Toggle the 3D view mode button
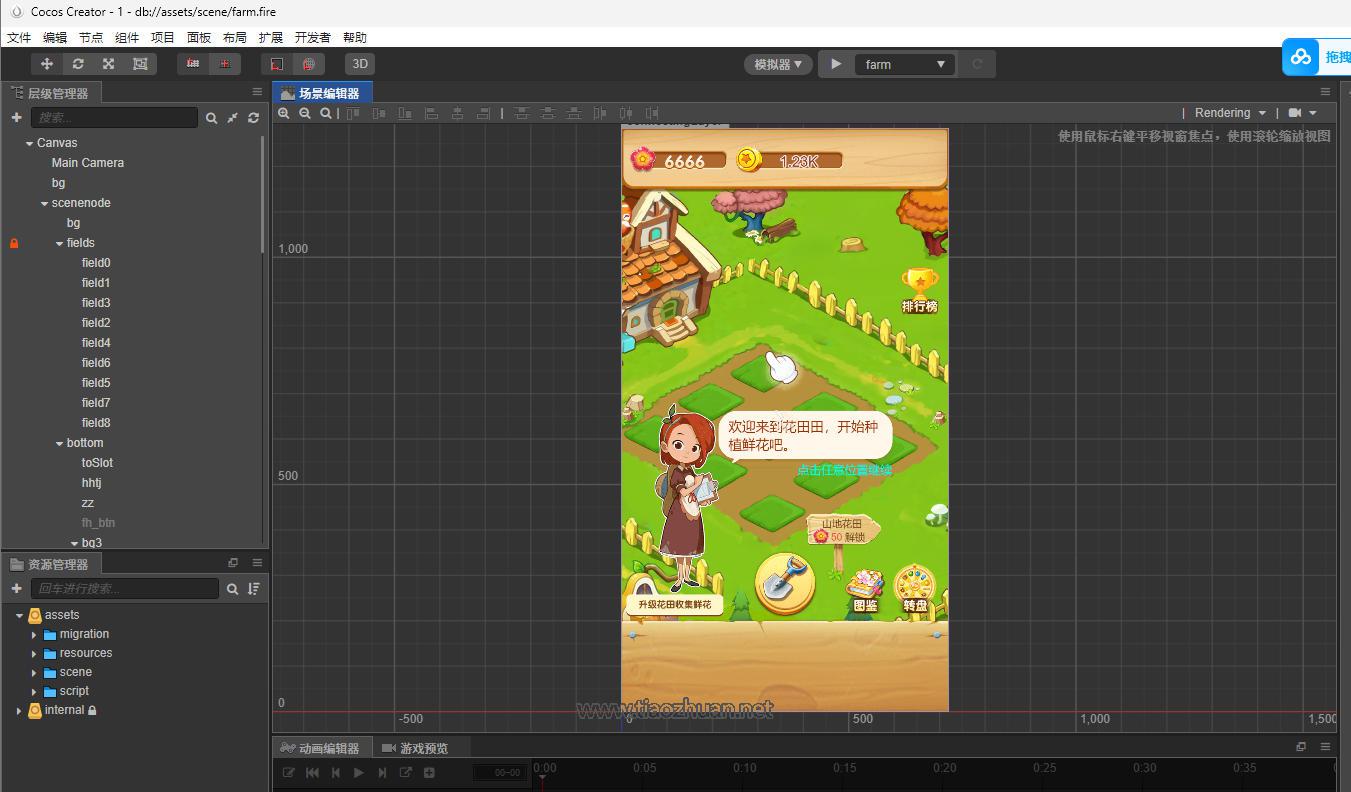Viewport: 1351px width, 792px height. [360, 64]
